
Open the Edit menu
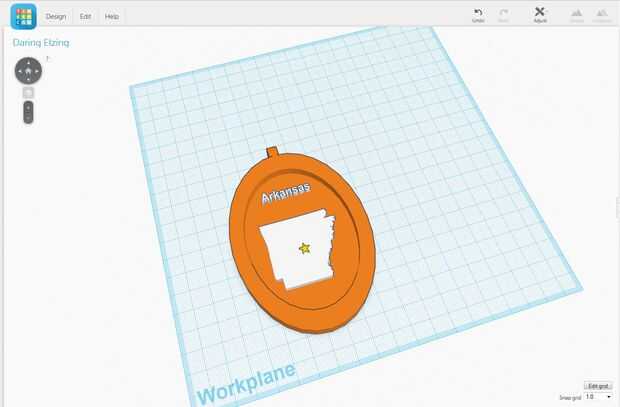85,17
